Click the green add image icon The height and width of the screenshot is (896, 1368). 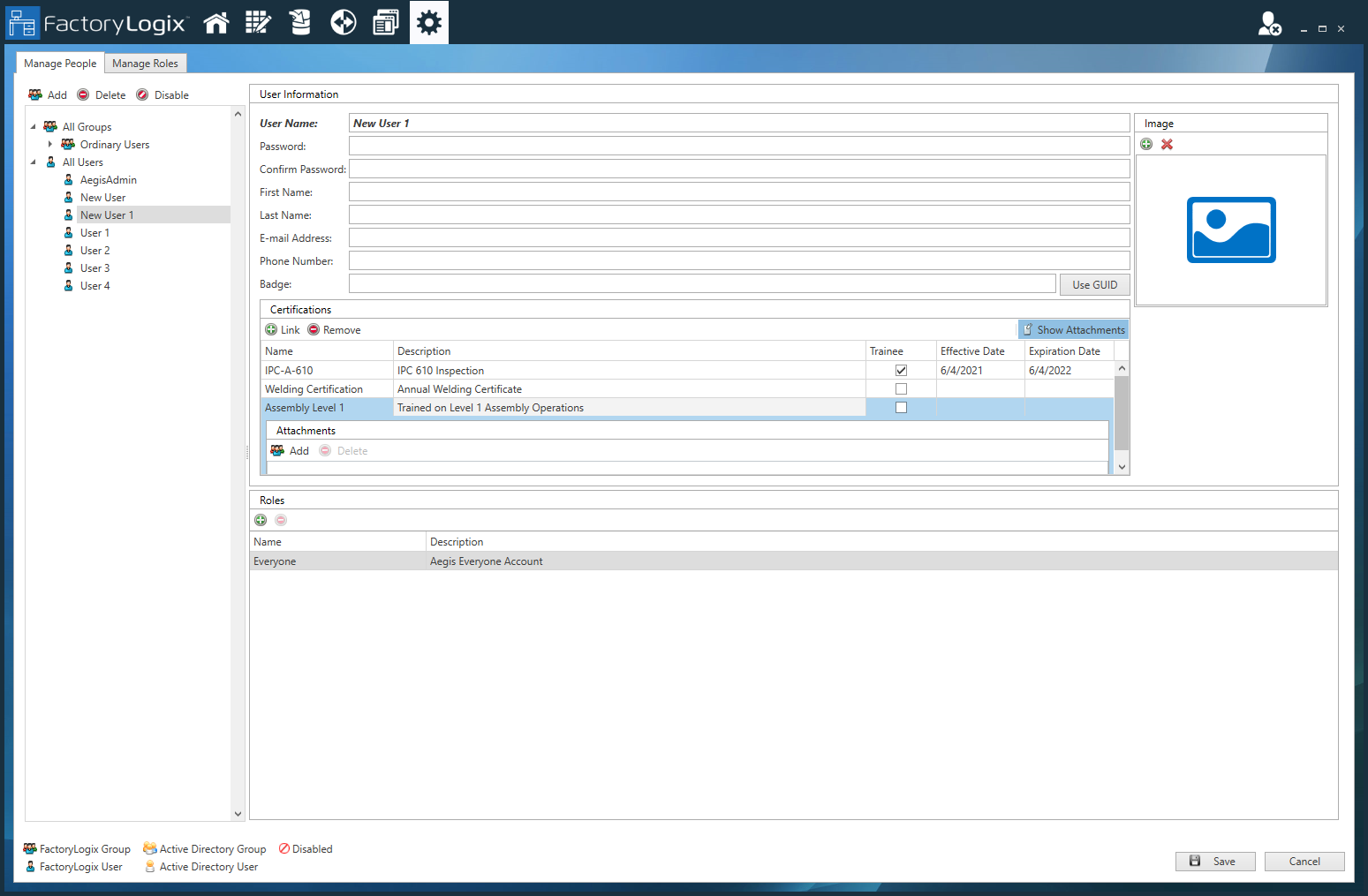[1146, 144]
